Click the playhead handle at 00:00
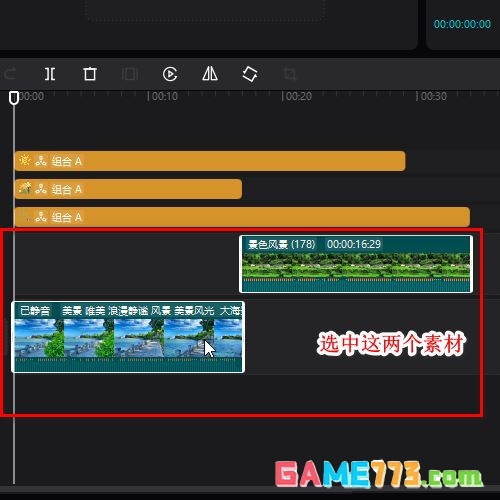This screenshot has height=500, width=500. pos(14,98)
